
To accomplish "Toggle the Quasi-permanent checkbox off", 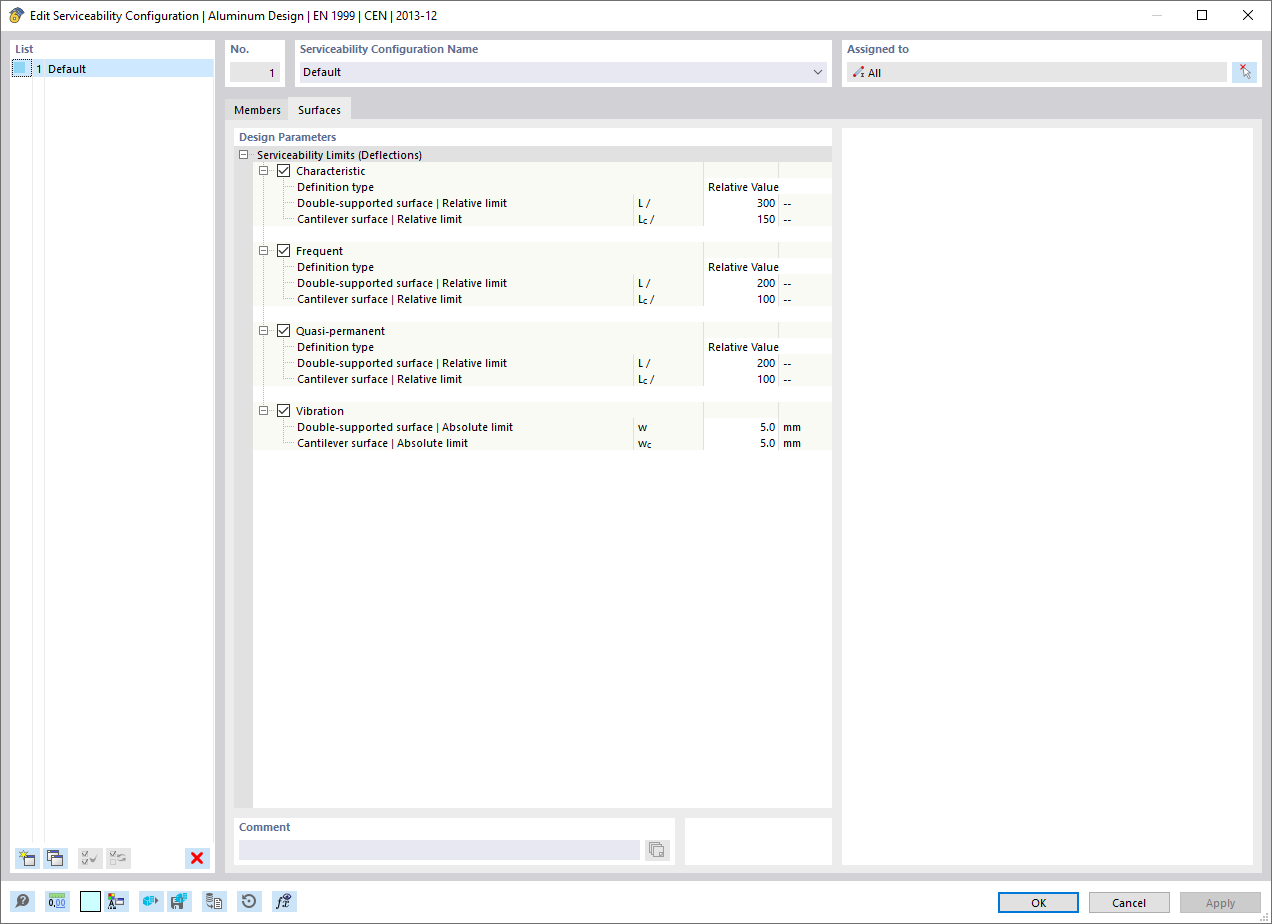I will (x=284, y=330).
